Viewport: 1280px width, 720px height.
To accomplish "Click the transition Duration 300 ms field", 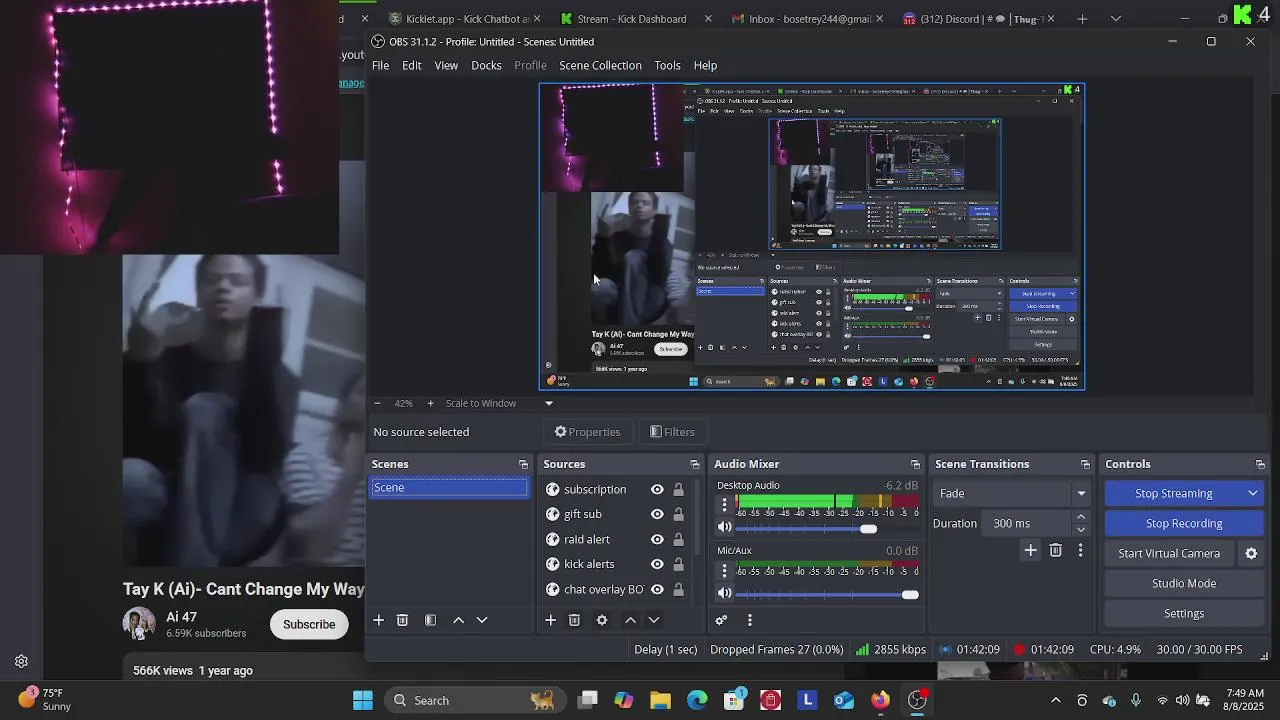I will [x=1028, y=523].
